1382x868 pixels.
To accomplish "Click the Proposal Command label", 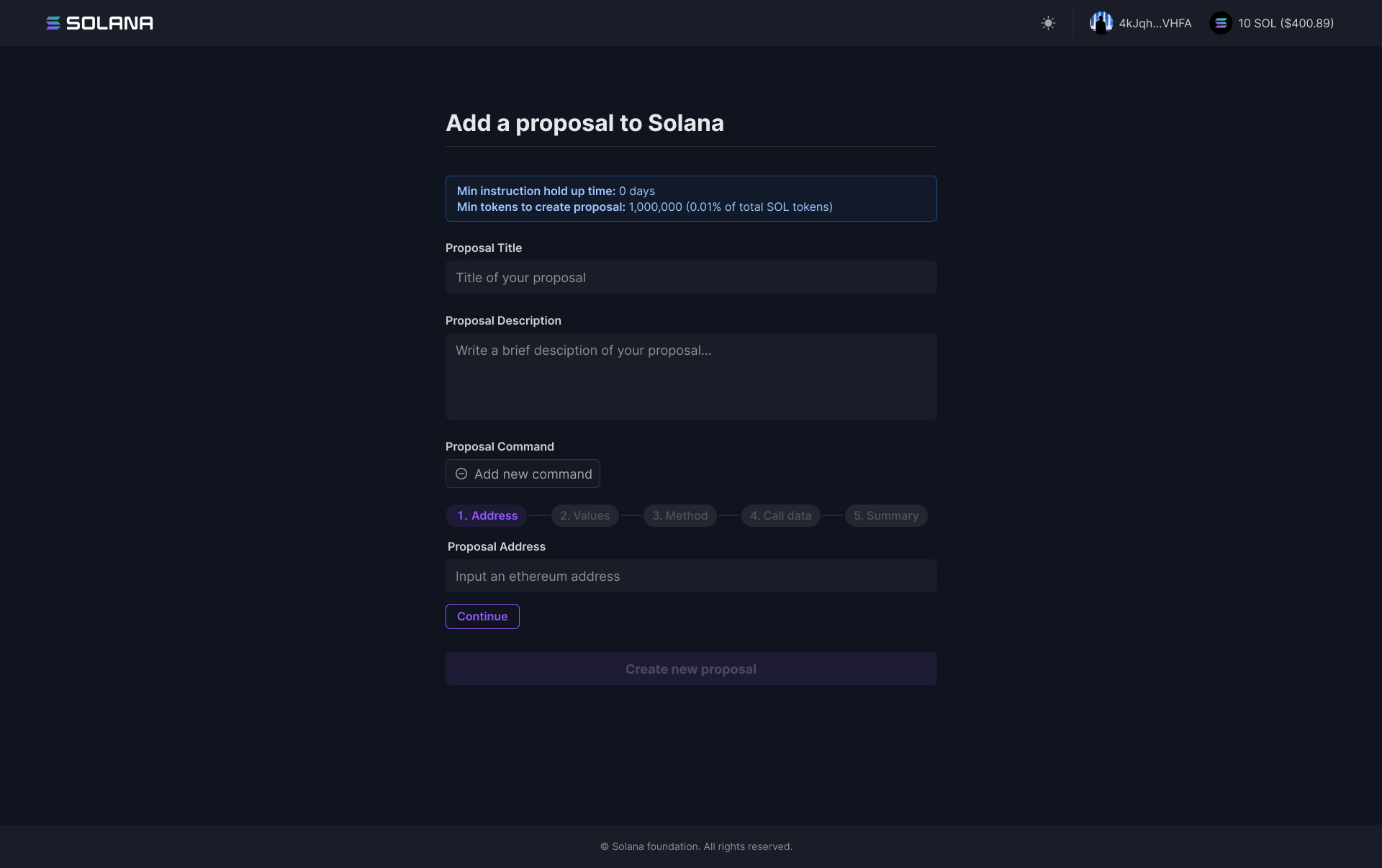I will pos(500,446).
